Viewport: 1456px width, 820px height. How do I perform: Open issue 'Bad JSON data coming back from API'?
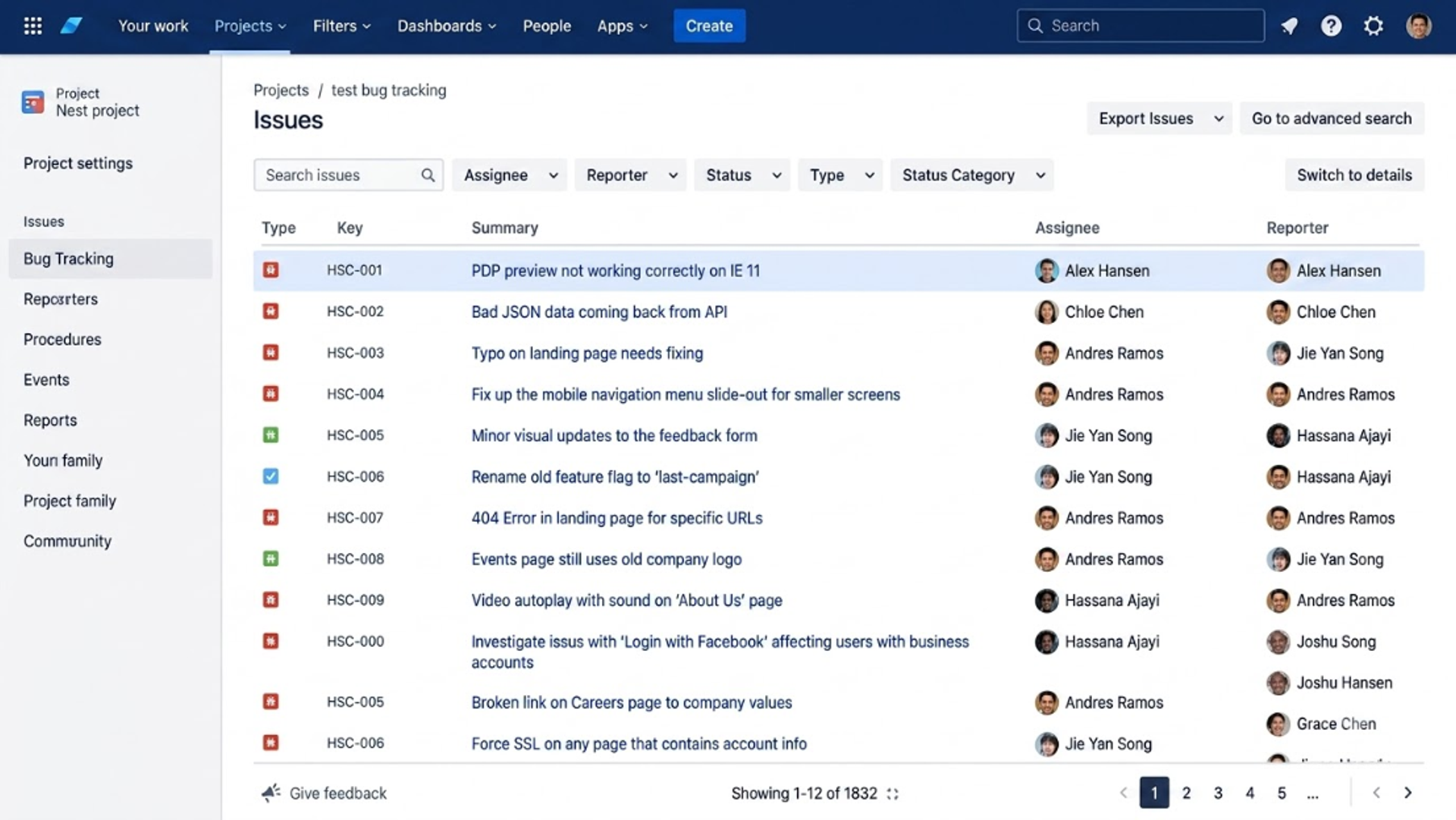pos(599,312)
